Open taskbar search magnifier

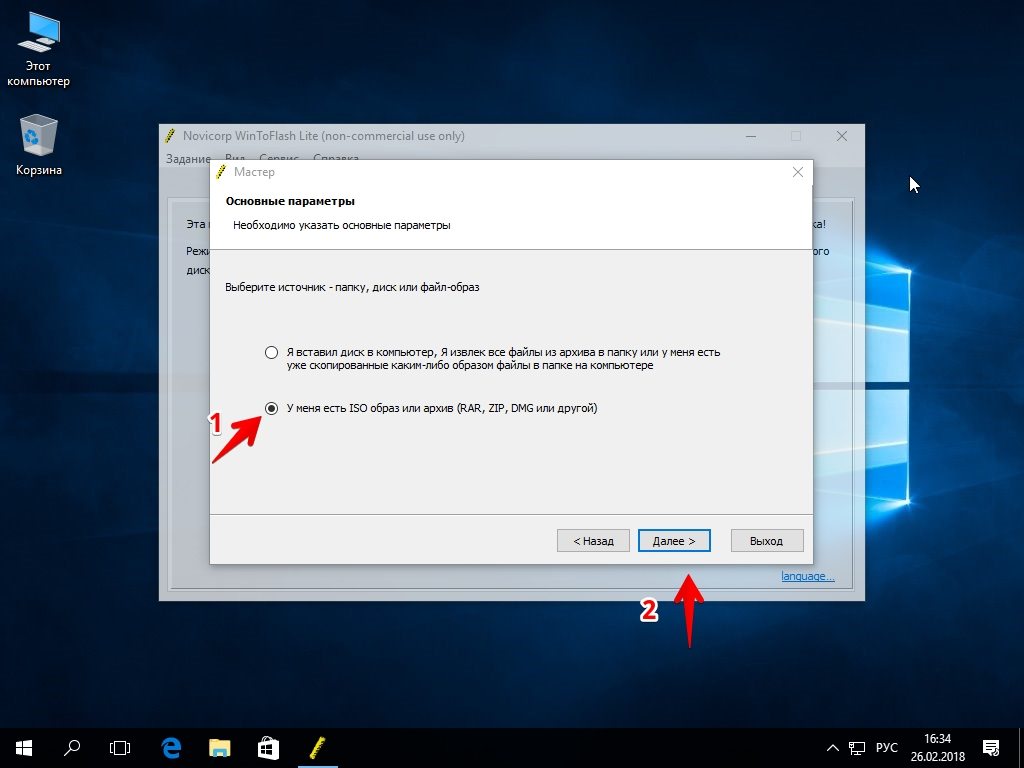point(72,748)
